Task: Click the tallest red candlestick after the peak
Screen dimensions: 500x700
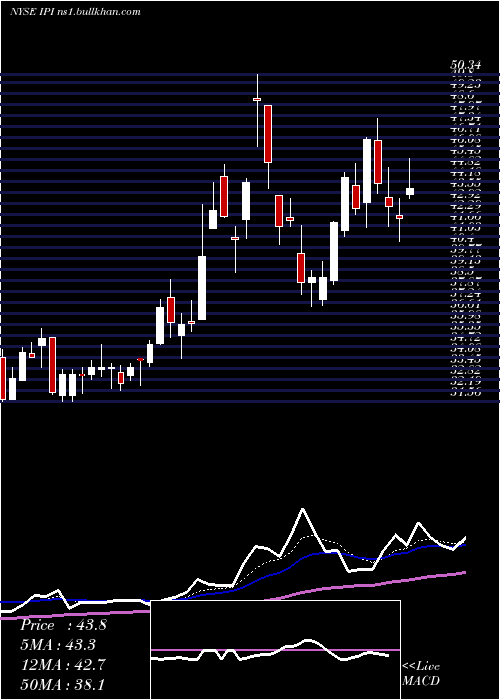Action: click(268, 134)
